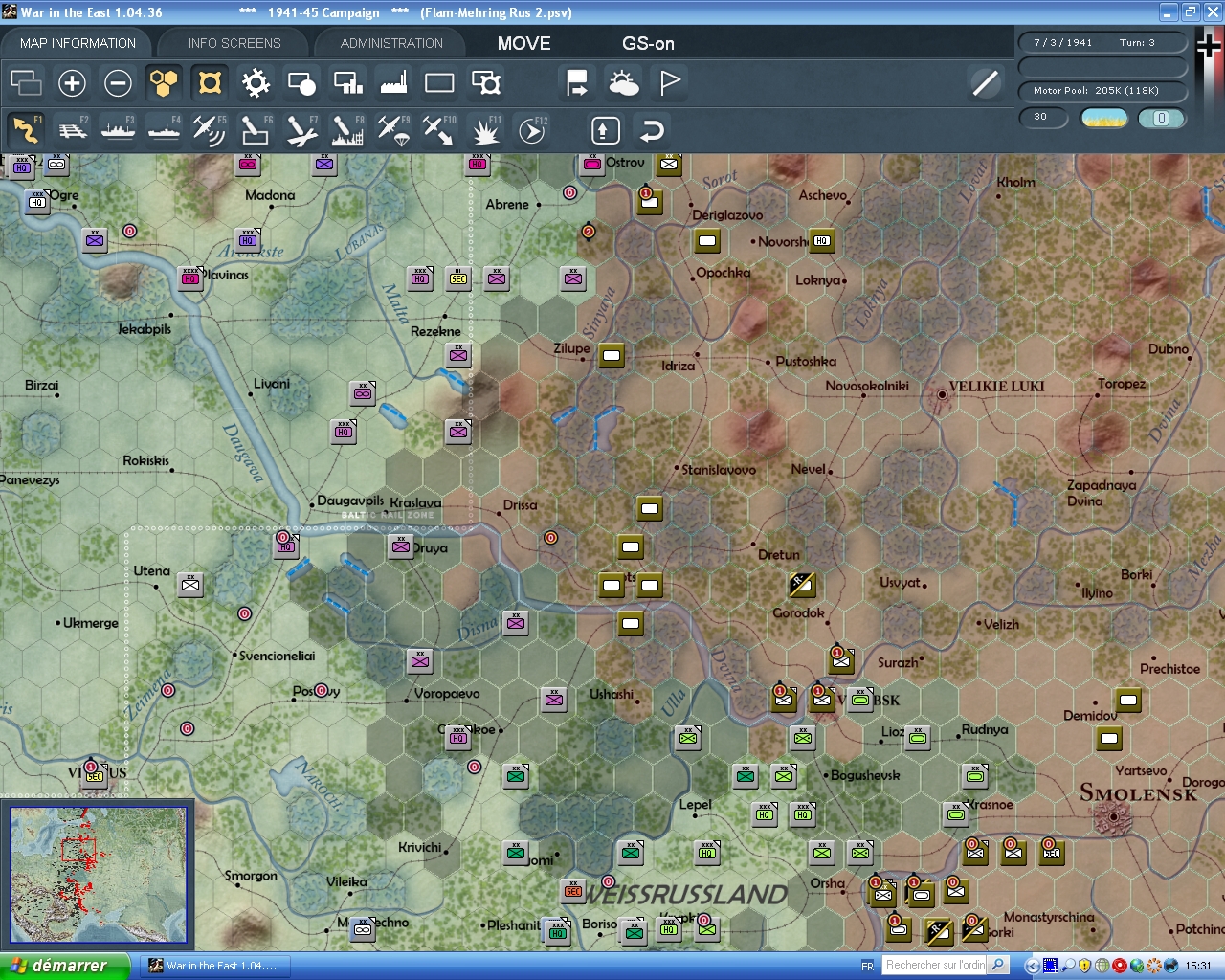
Task: Toggle the orange unit-frame map overlay
Action: pyautogui.click(x=210, y=83)
